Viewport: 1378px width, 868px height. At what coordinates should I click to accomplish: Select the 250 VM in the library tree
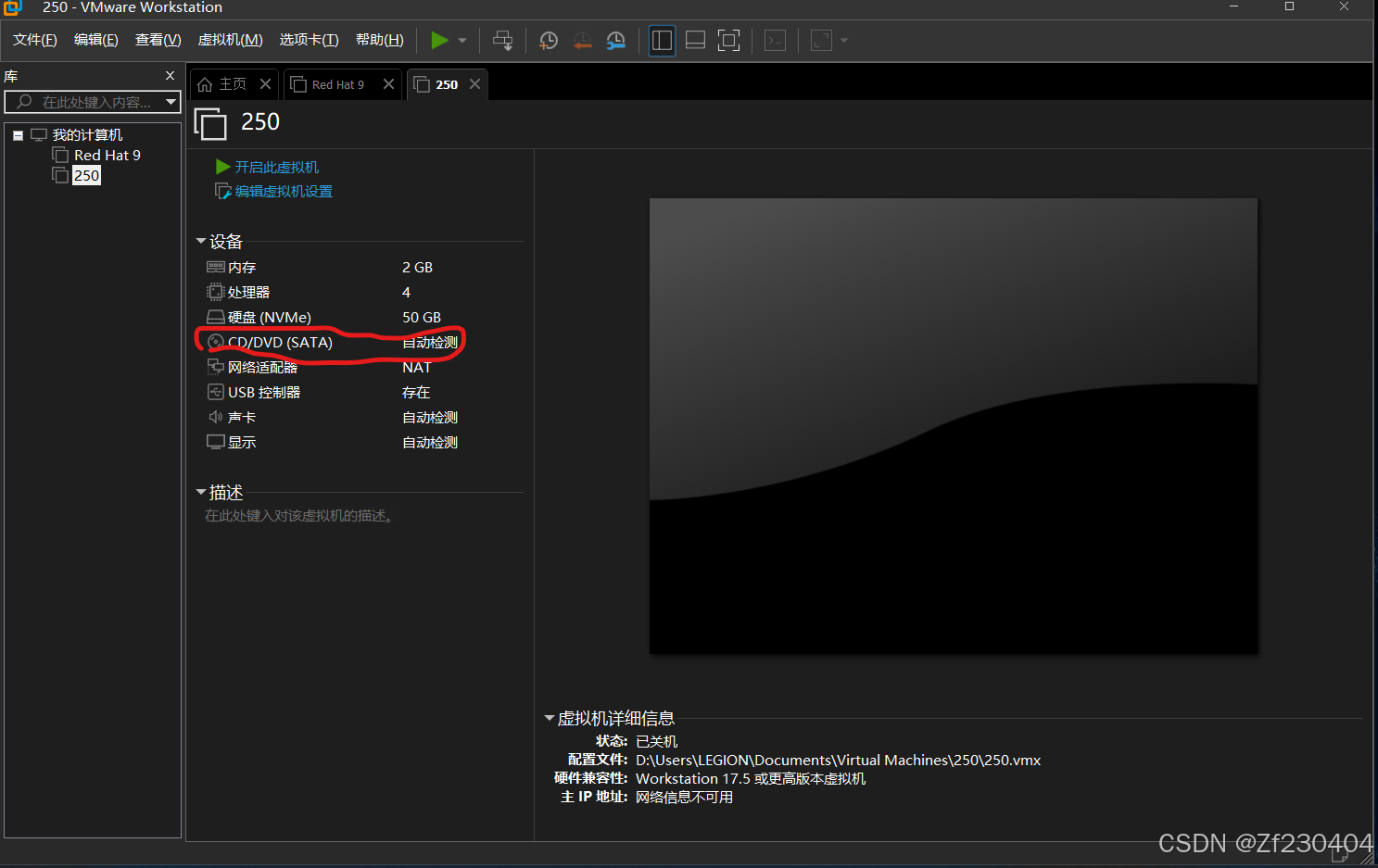click(x=86, y=175)
